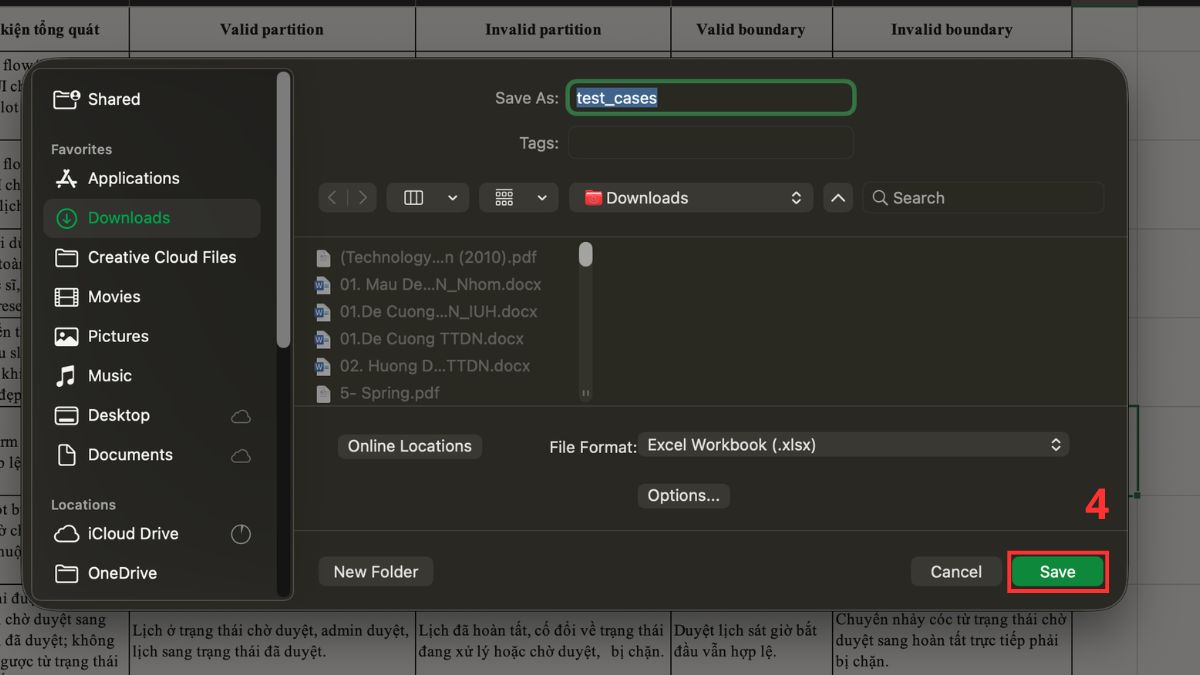Viewport: 1200px width, 675px height.
Task: Click Invalid boundary header in spreadsheet
Action: [x=952, y=29]
